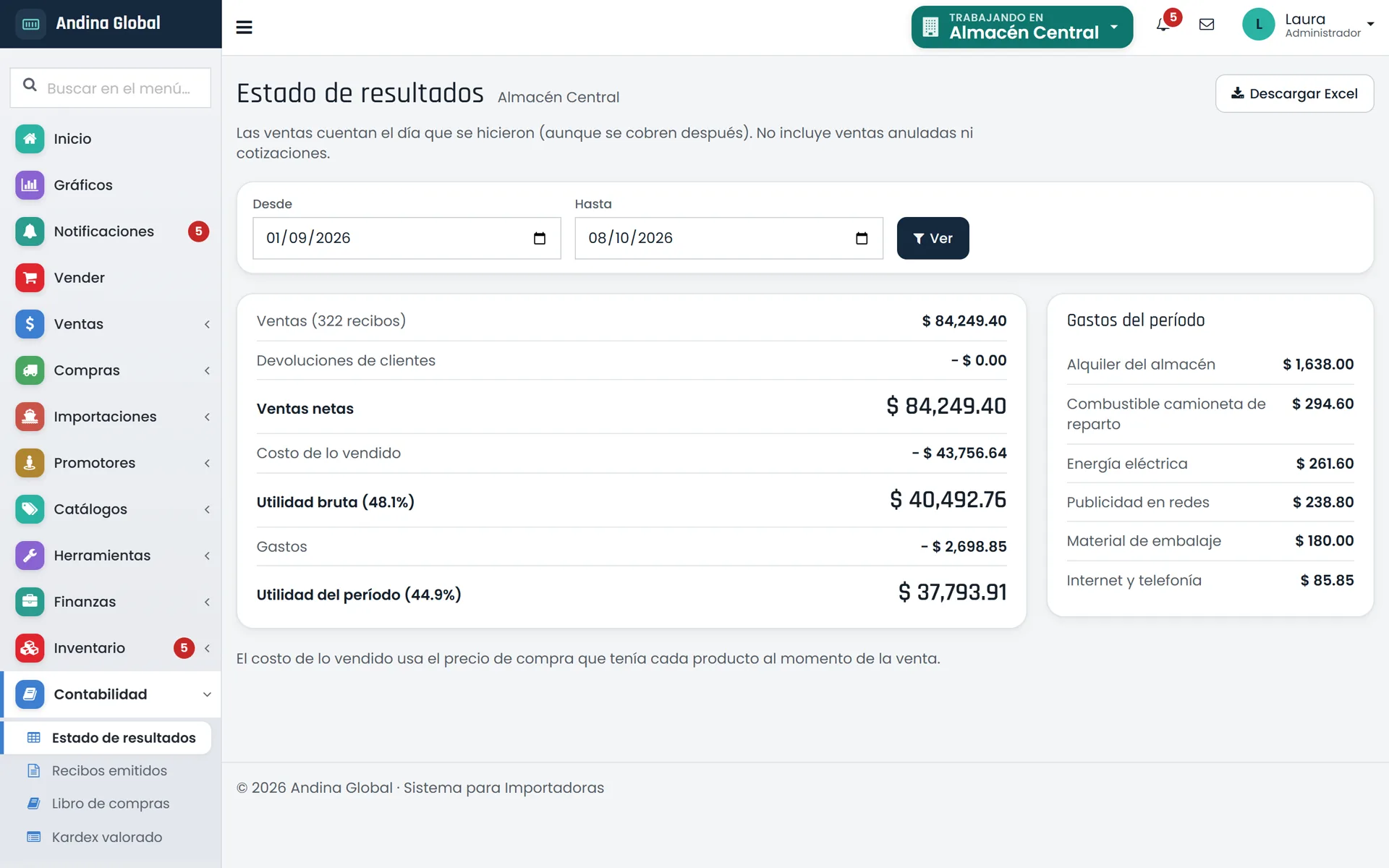Expand the Importaciones submenu chevron

pos(207,417)
